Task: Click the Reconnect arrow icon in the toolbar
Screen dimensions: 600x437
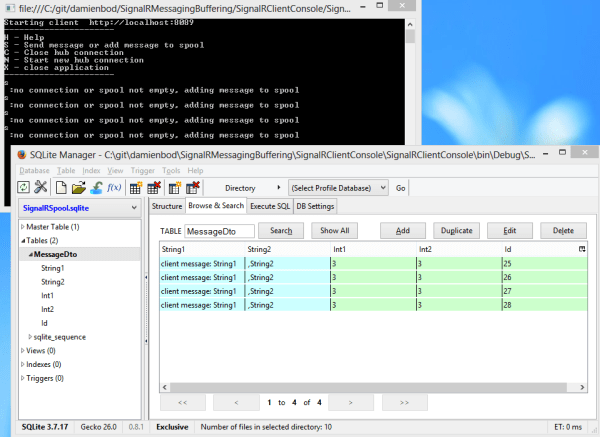Action: (x=96, y=188)
